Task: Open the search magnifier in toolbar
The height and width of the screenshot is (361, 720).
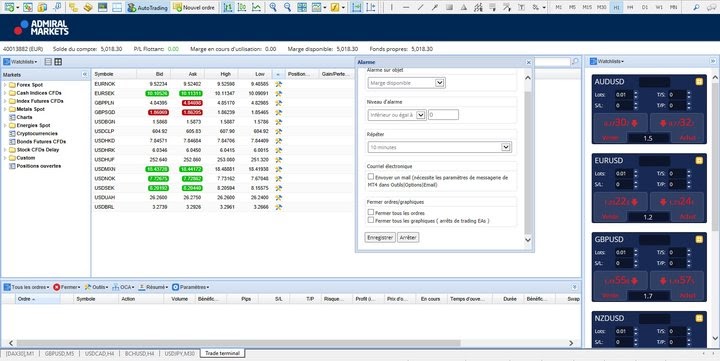Action: click(x=697, y=7)
